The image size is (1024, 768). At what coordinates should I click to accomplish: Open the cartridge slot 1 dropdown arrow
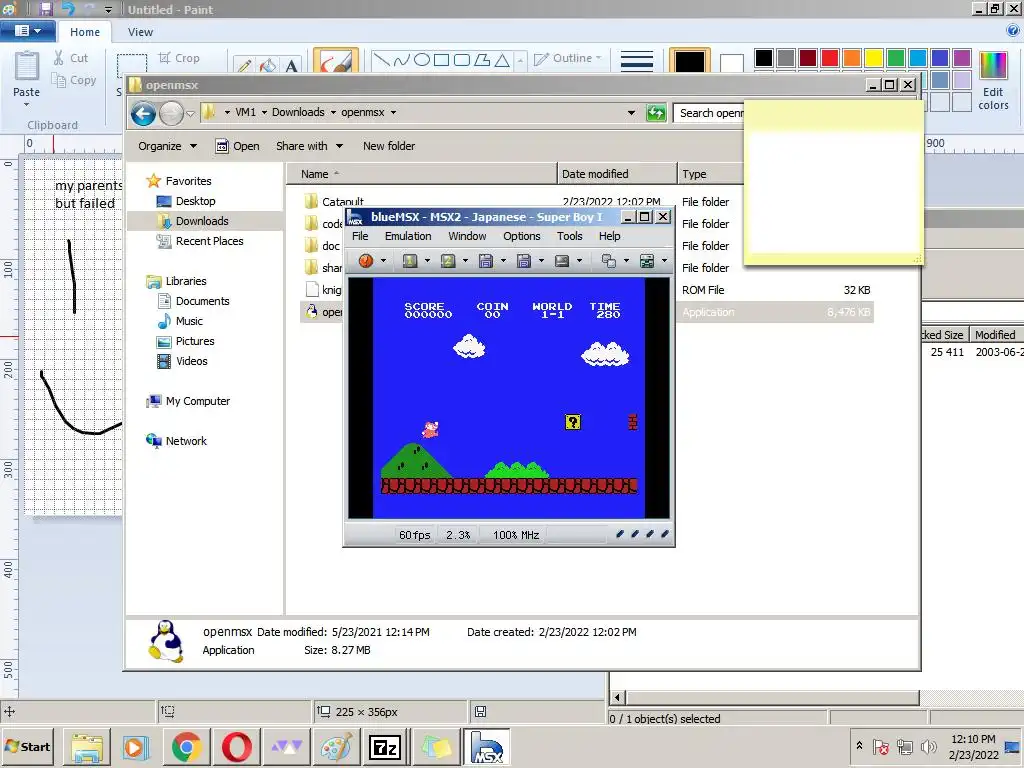[x=427, y=261]
